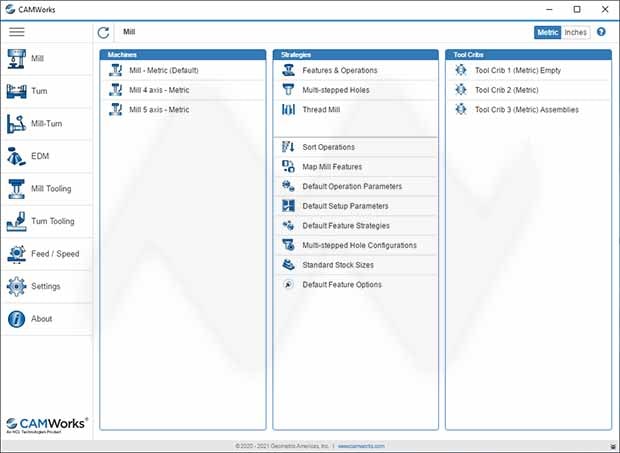620x453 pixels.
Task: Open Map Mill Features text button
Action: click(332, 167)
